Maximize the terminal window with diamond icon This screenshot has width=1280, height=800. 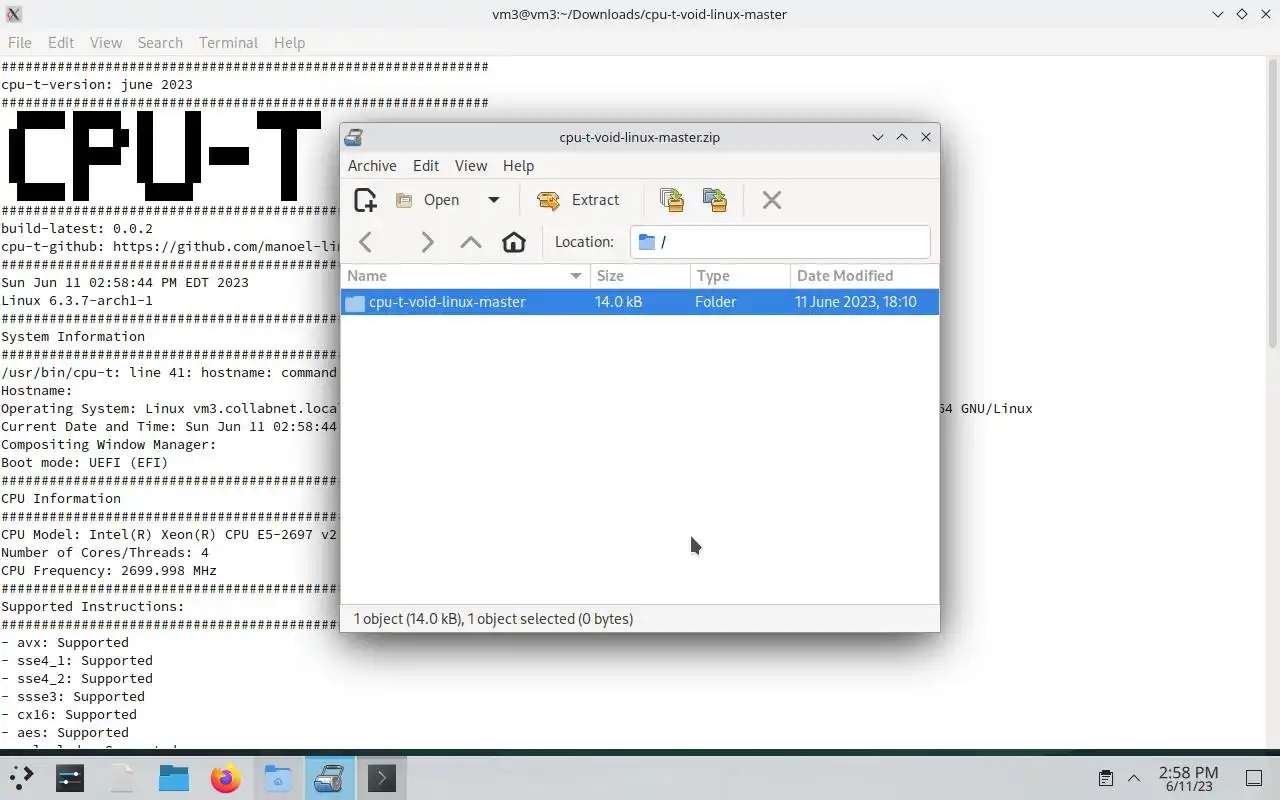coord(1242,14)
